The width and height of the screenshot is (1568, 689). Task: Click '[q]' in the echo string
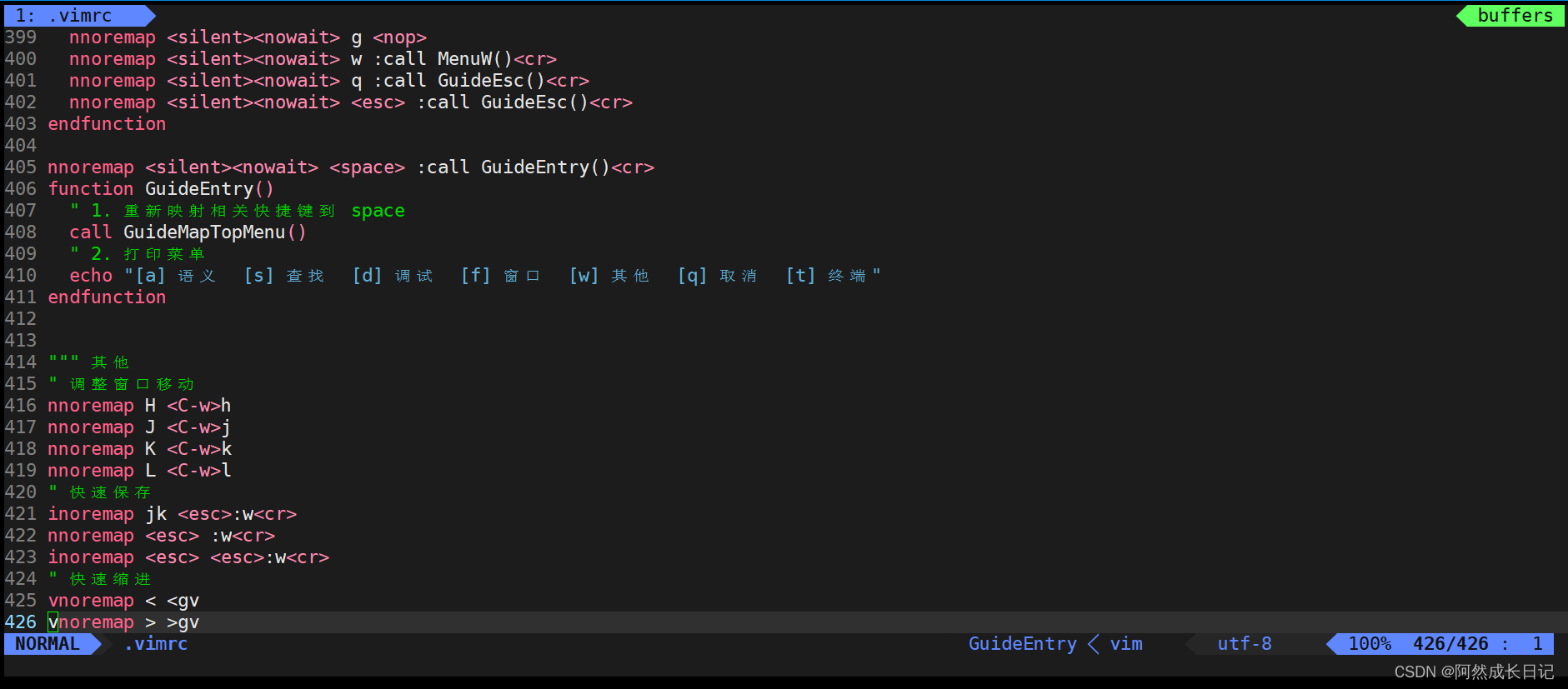click(x=692, y=276)
